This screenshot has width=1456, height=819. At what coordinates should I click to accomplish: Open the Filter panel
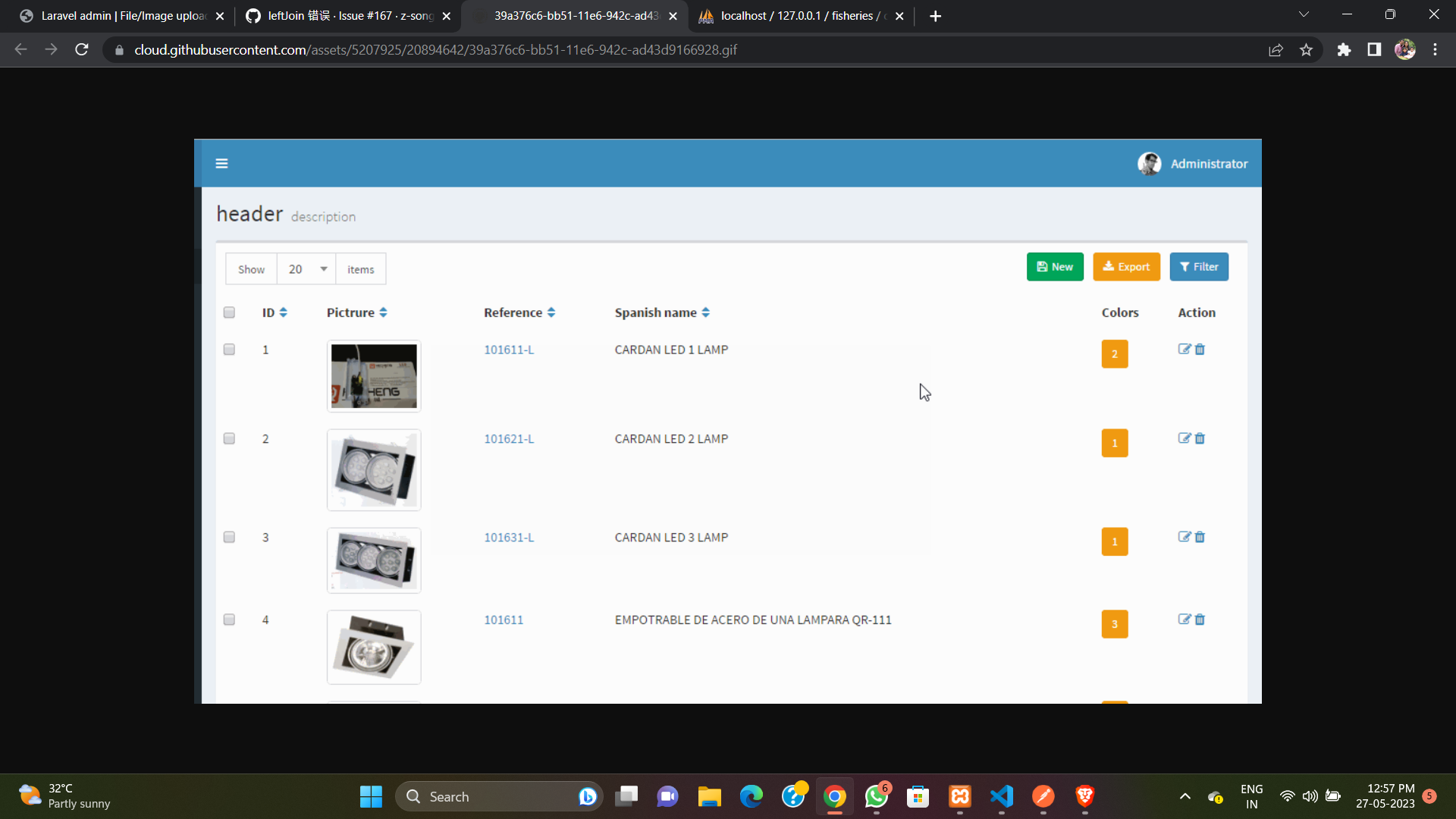(1199, 266)
